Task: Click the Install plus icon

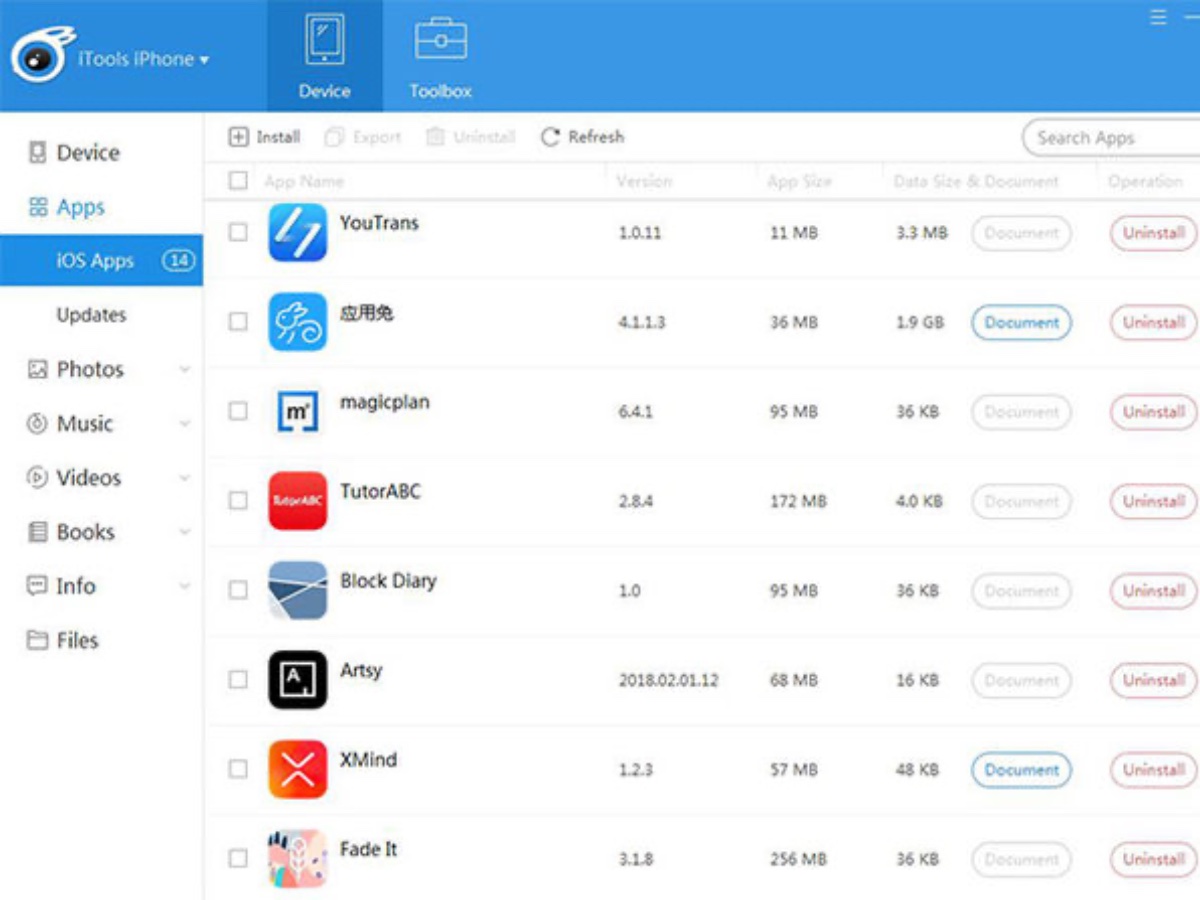Action: [238, 137]
